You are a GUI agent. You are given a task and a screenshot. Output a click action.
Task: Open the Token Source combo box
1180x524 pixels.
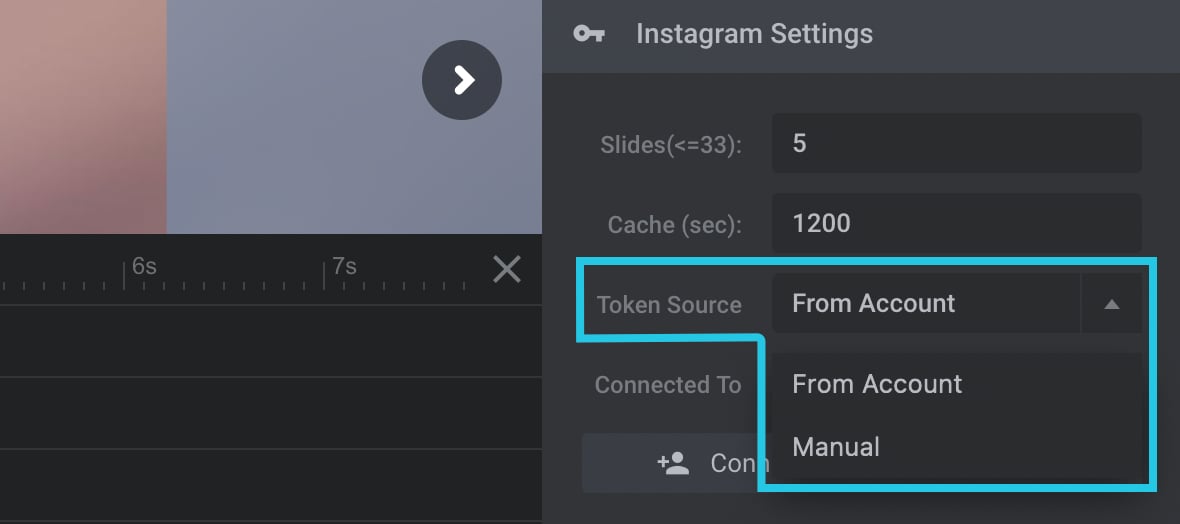(956, 303)
